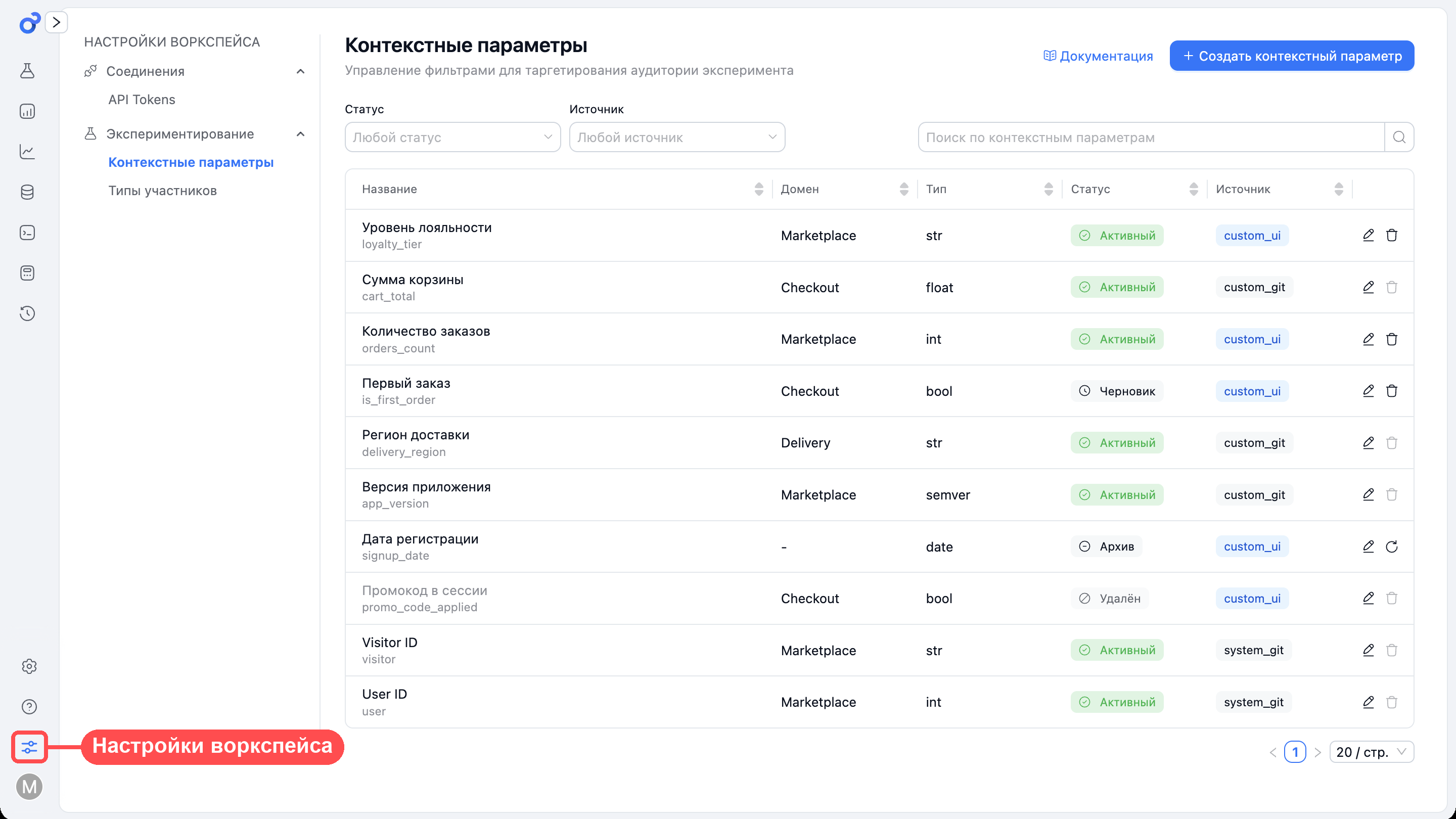The width and height of the screenshot is (1456, 819).
Task: Go to page 1 in pagination
Action: 1295,752
